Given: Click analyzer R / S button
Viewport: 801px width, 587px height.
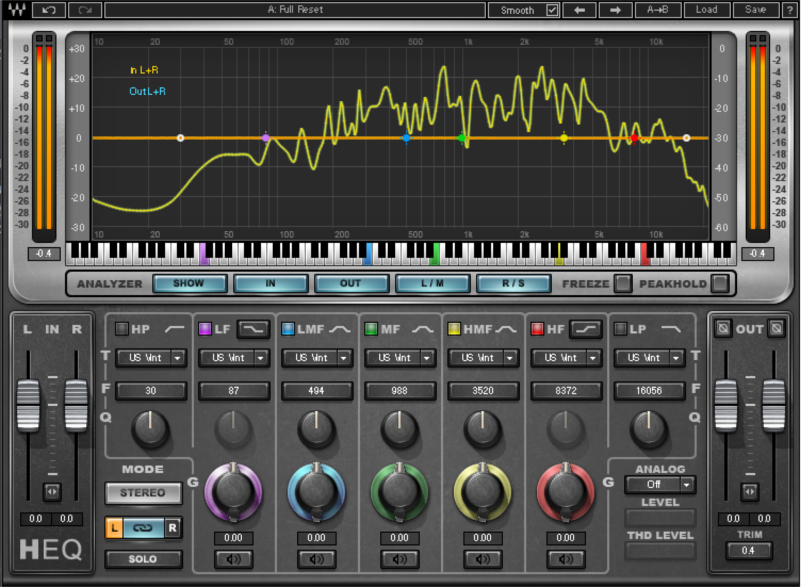Looking at the screenshot, I should (x=513, y=283).
